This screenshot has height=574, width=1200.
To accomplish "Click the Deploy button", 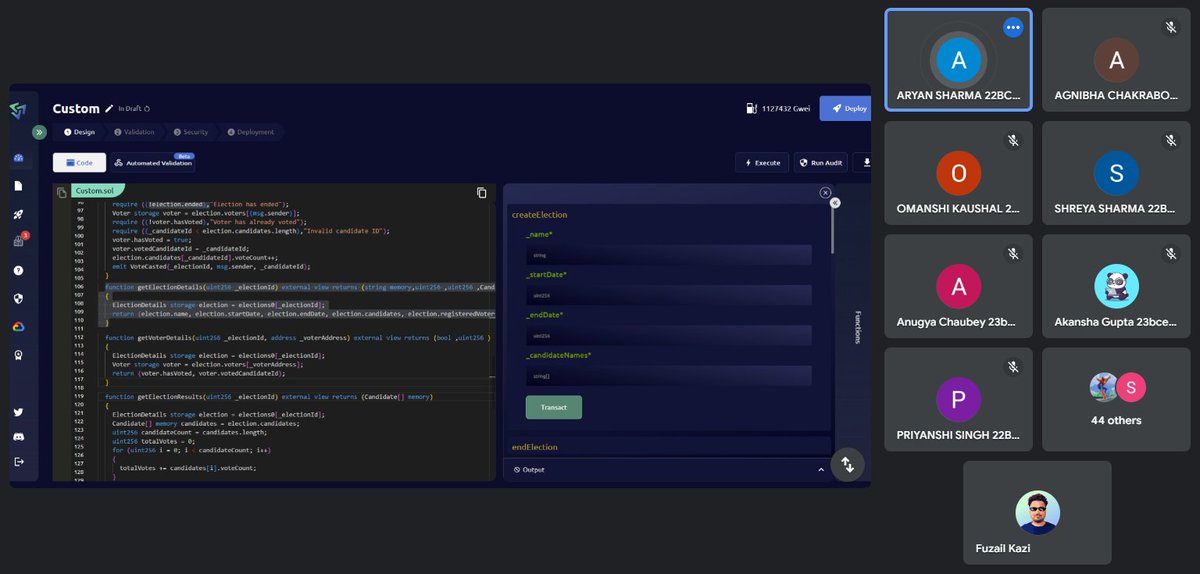I will (845, 108).
